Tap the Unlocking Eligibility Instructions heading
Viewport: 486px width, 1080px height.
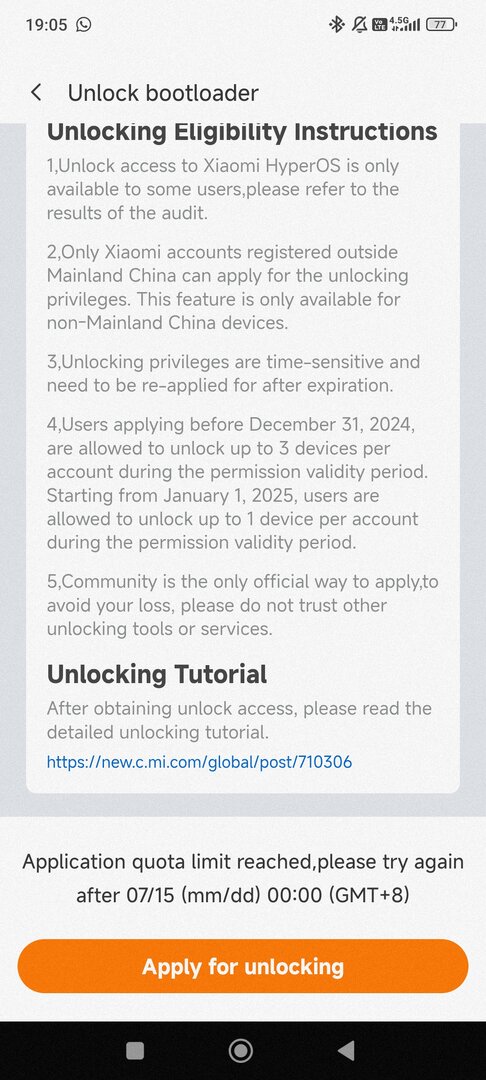(242, 132)
